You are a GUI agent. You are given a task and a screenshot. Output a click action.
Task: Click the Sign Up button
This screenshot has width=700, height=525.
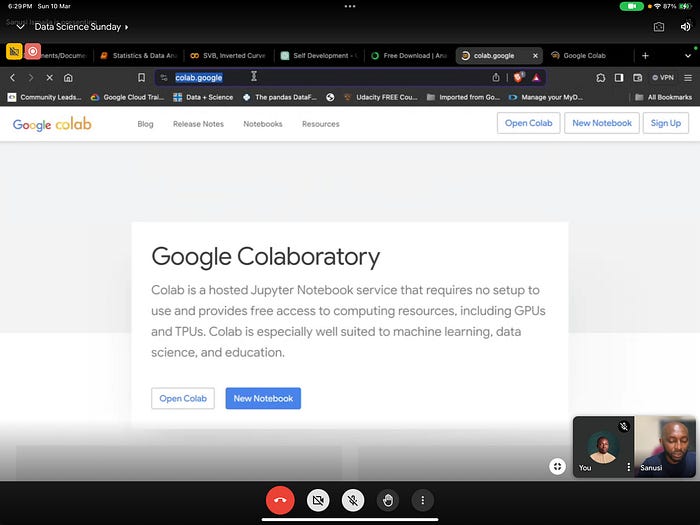point(666,123)
